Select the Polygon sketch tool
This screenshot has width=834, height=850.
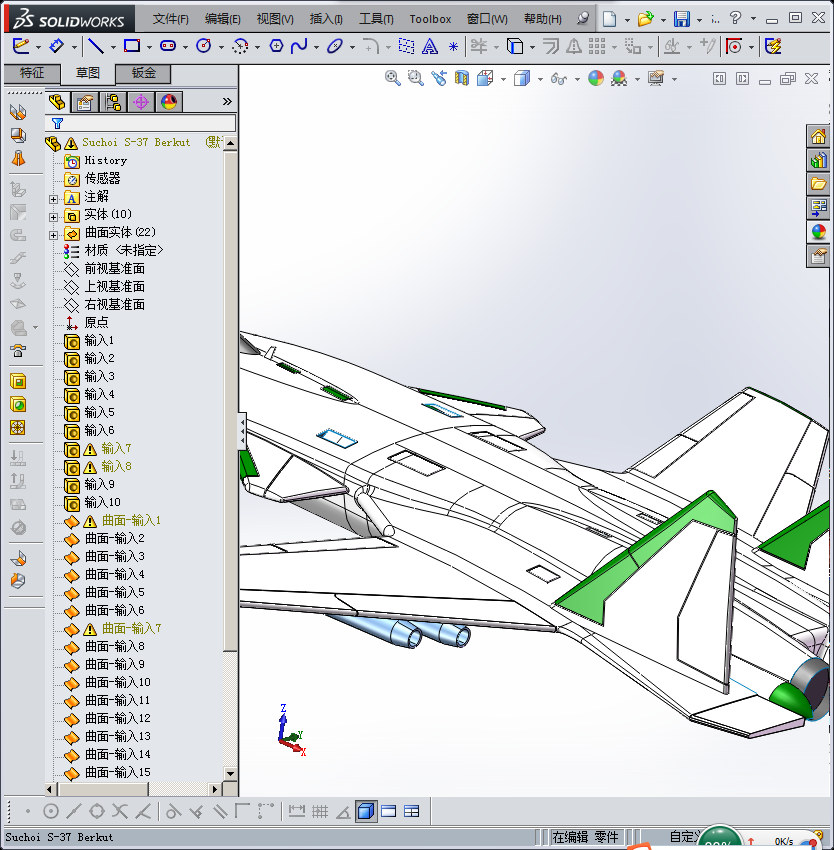276,46
